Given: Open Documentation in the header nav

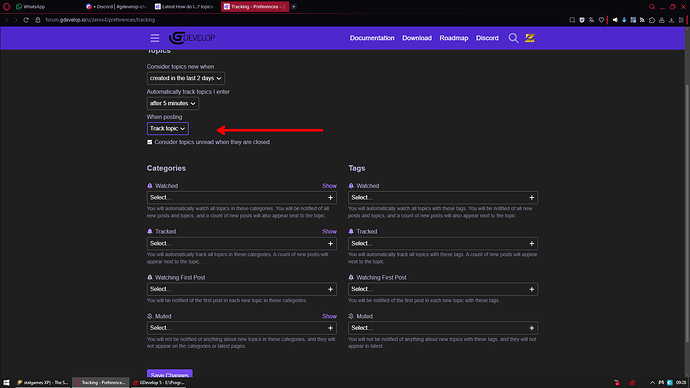Looking at the screenshot, I should click(x=372, y=38).
